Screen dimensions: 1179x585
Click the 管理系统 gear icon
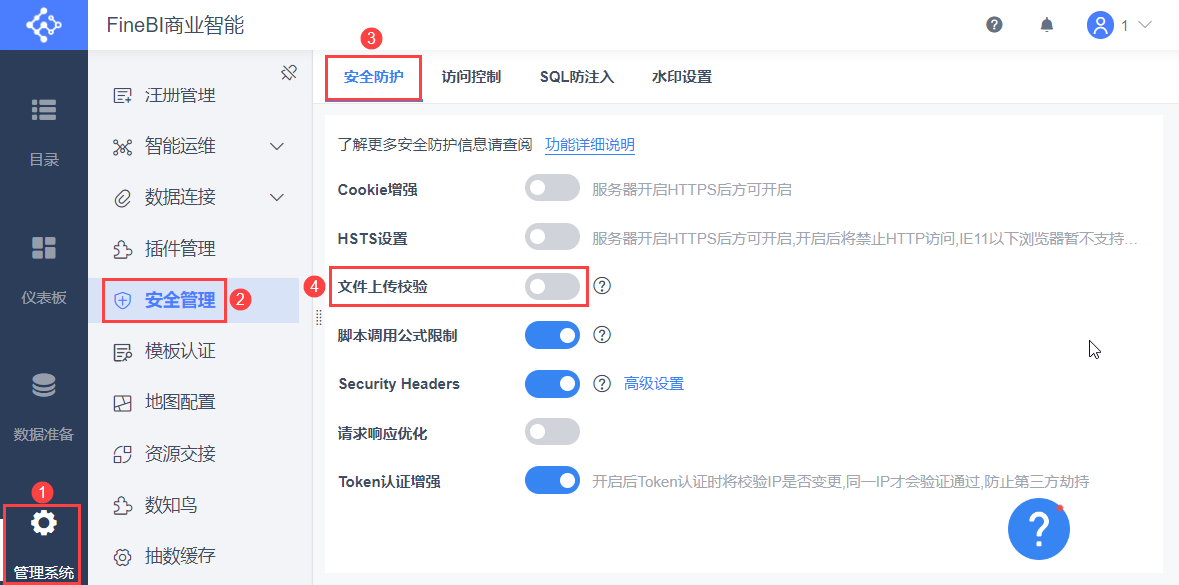click(44, 522)
